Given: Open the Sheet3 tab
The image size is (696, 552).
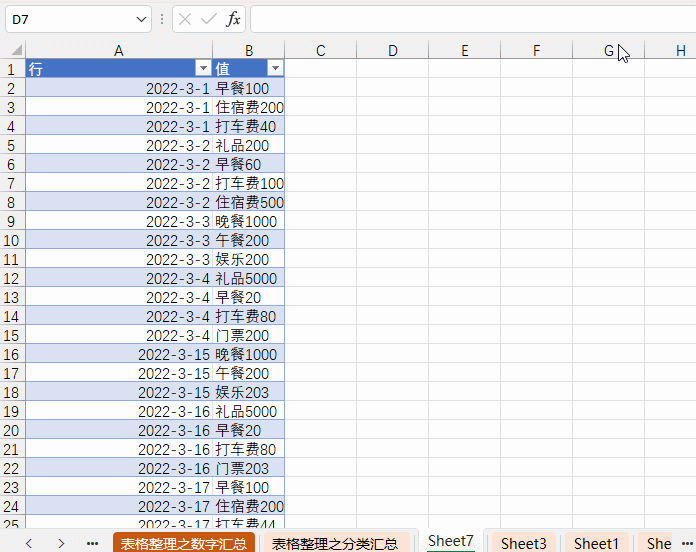Looking at the screenshot, I should [523, 543].
